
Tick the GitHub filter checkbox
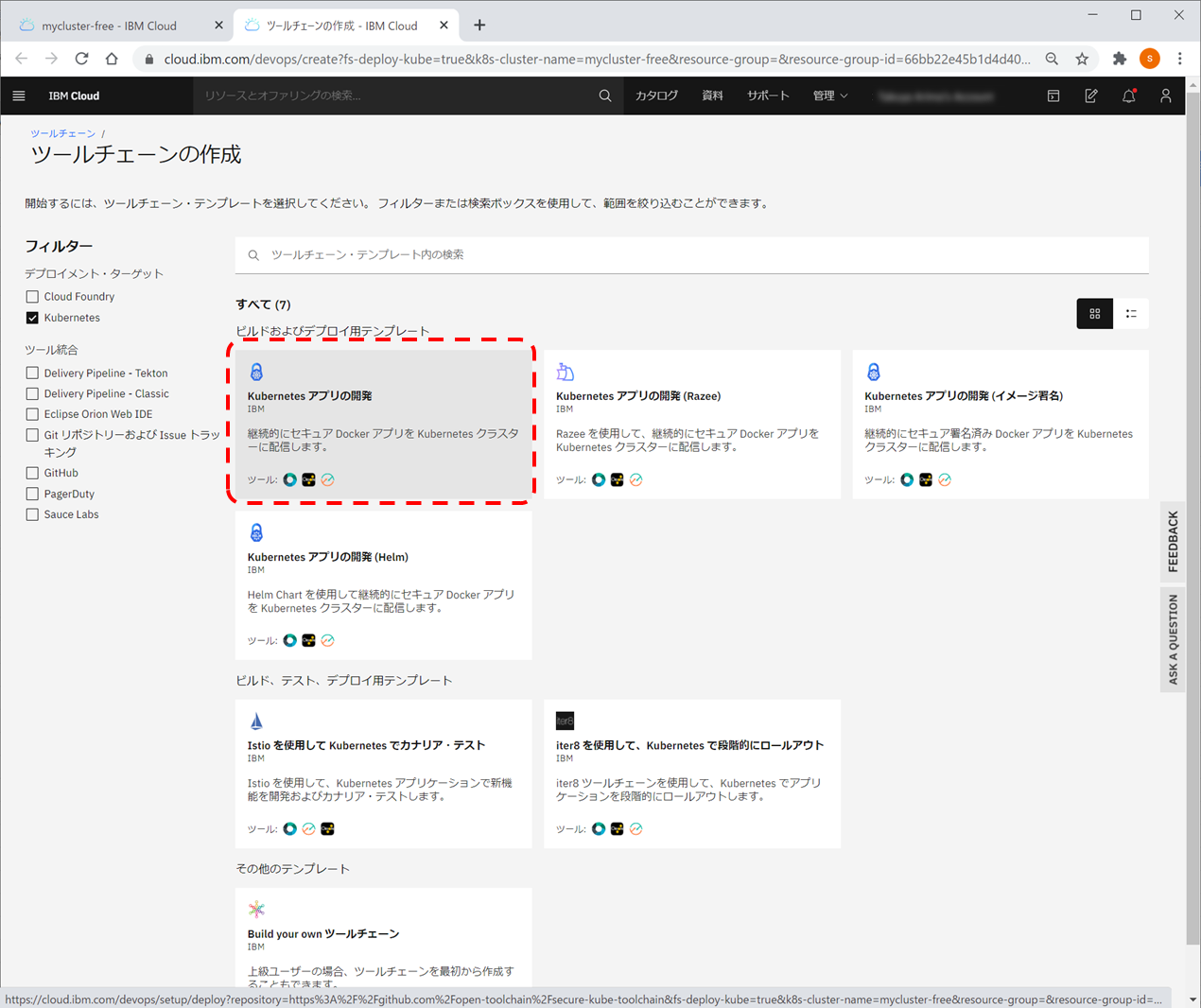(x=32, y=473)
